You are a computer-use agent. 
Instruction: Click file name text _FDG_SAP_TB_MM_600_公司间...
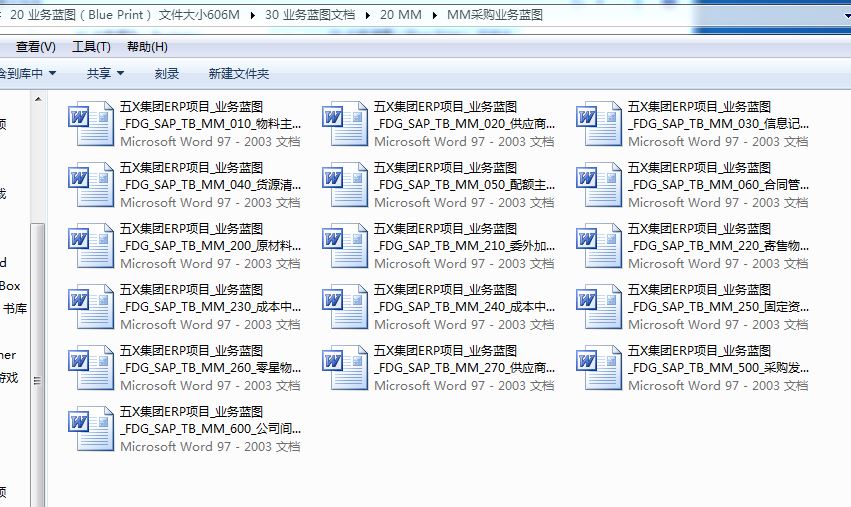pyautogui.click(x=211, y=429)
